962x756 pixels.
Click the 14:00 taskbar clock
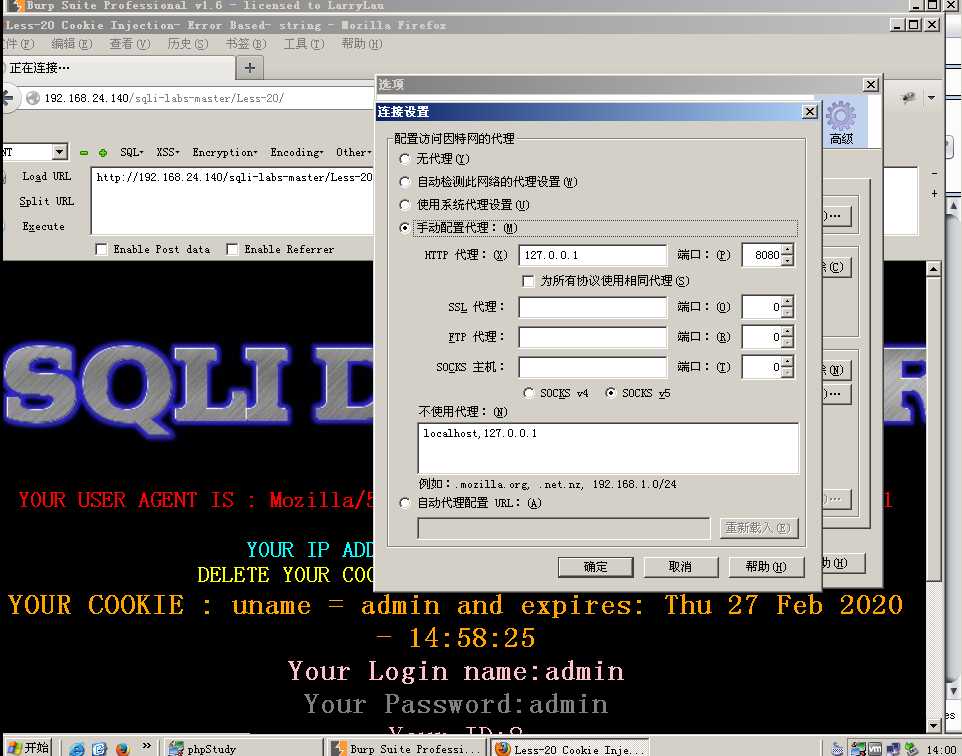pos(942,749)
